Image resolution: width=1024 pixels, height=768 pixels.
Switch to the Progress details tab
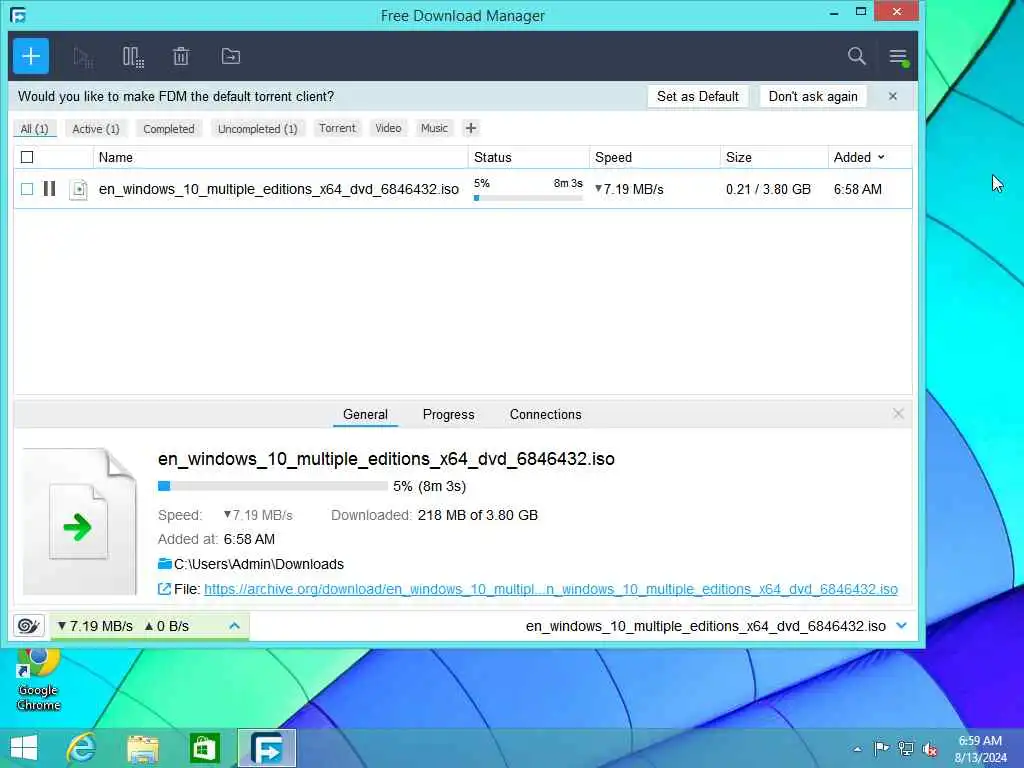(449, 415)
